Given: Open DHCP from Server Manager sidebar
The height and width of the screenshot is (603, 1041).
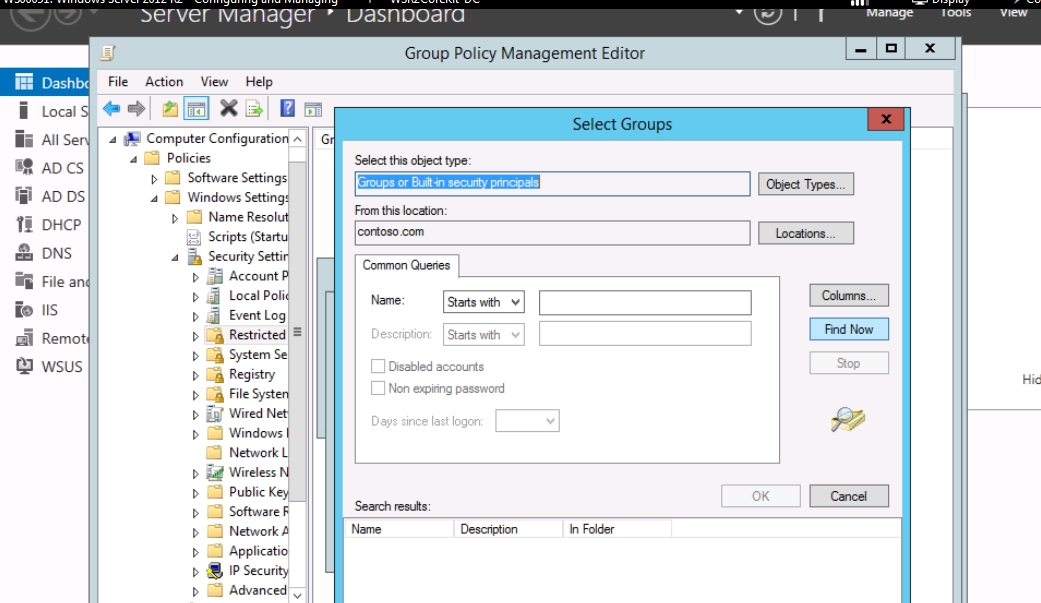Looking at the screenshot, I should click(x=61, y=225).
